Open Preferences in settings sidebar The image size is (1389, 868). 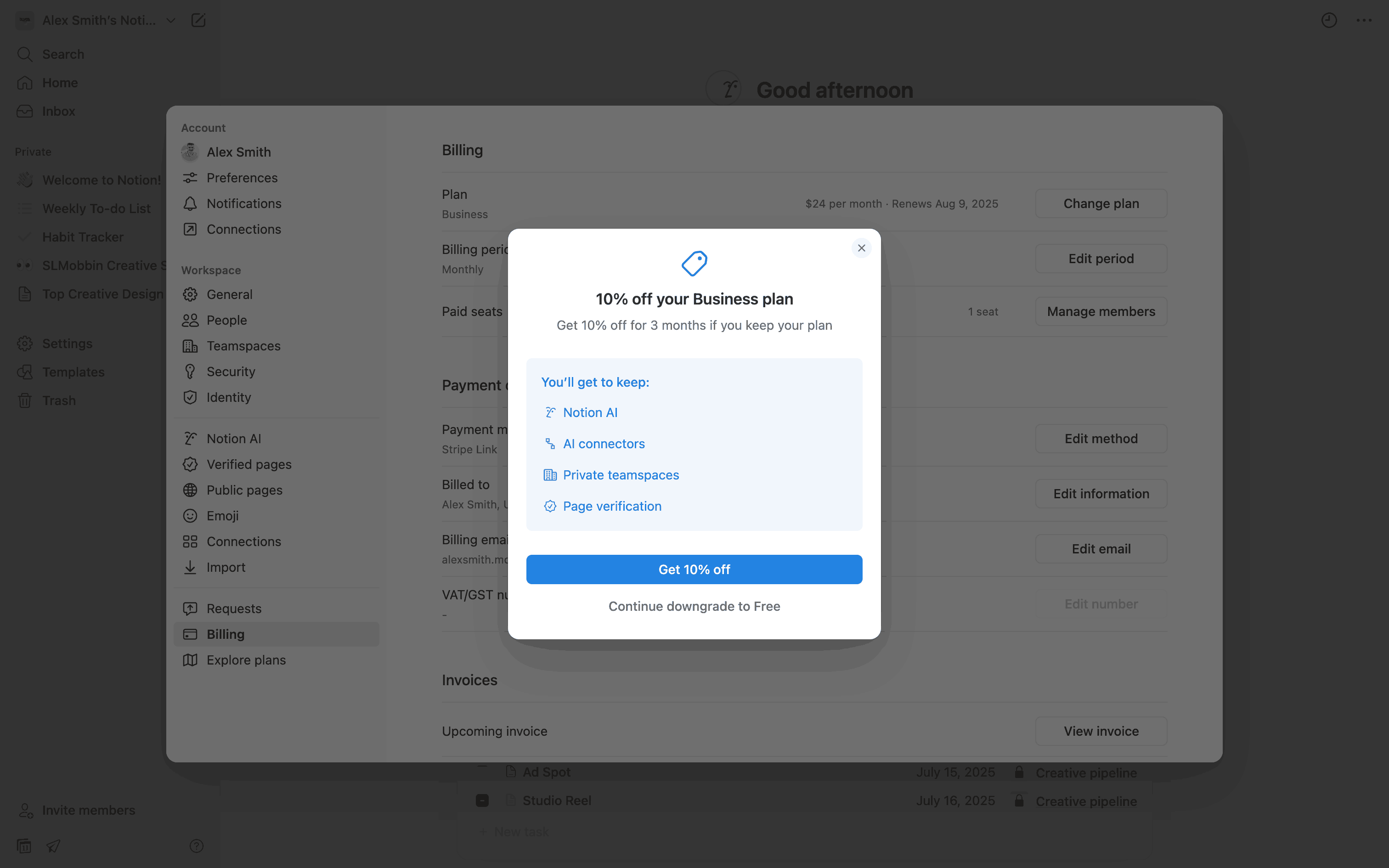click(242, 178)
